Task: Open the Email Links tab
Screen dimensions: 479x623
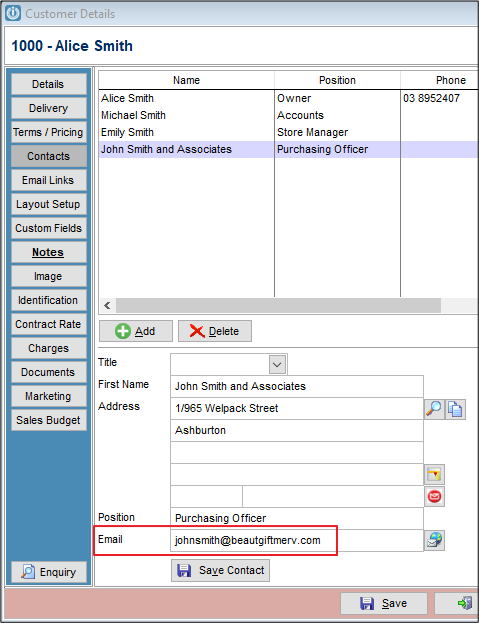Action: 48,180
